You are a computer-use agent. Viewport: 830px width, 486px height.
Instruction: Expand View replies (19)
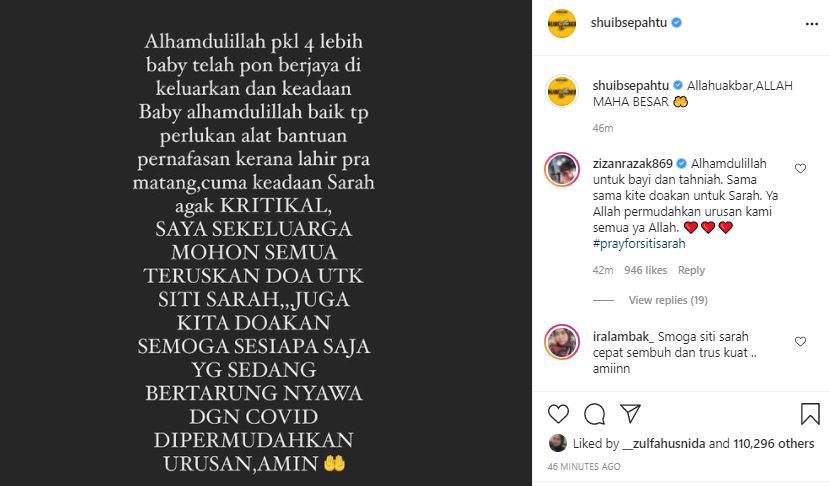[x=668, y=300]
